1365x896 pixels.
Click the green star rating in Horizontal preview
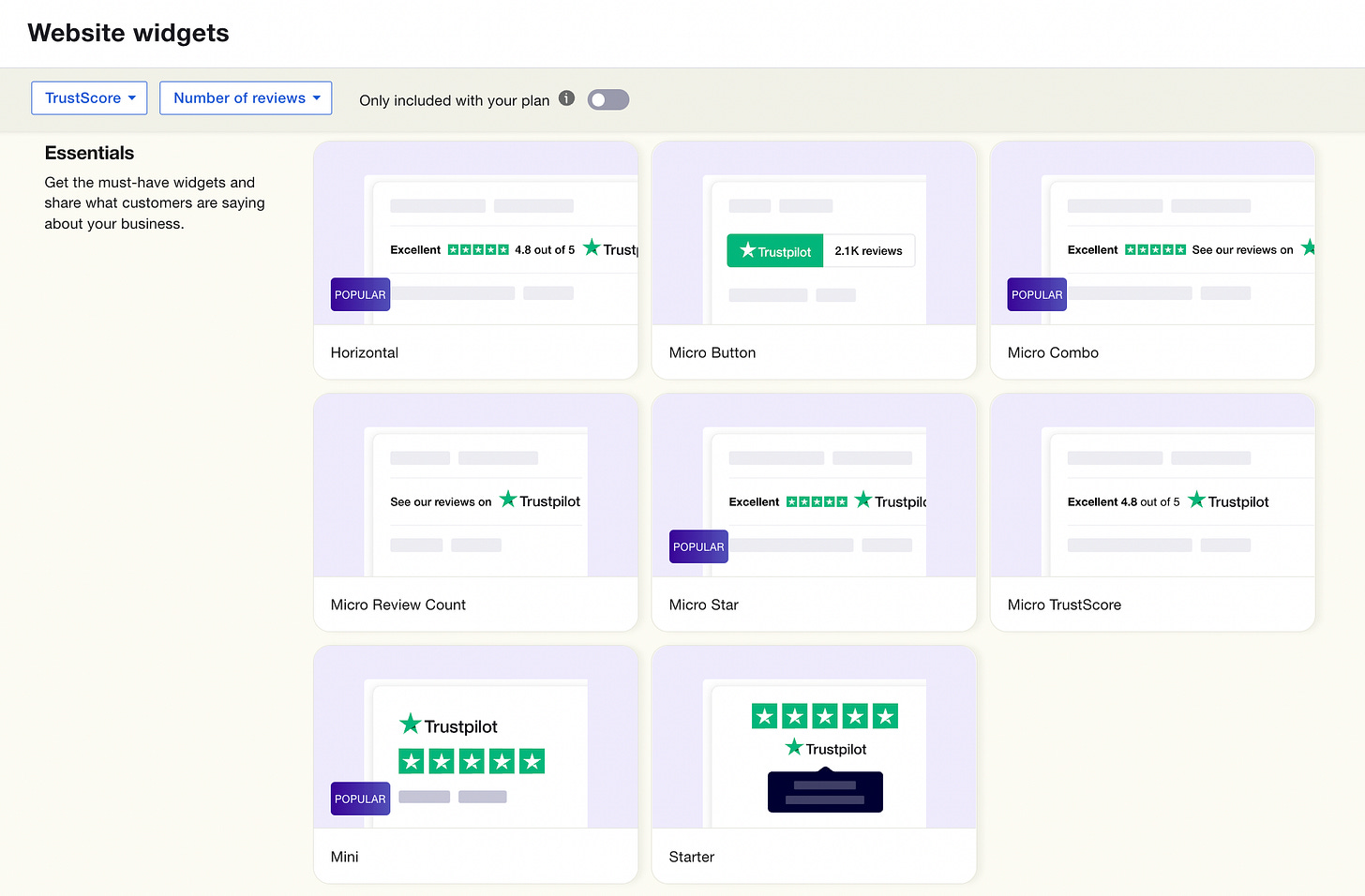click(x=478, y=249)
